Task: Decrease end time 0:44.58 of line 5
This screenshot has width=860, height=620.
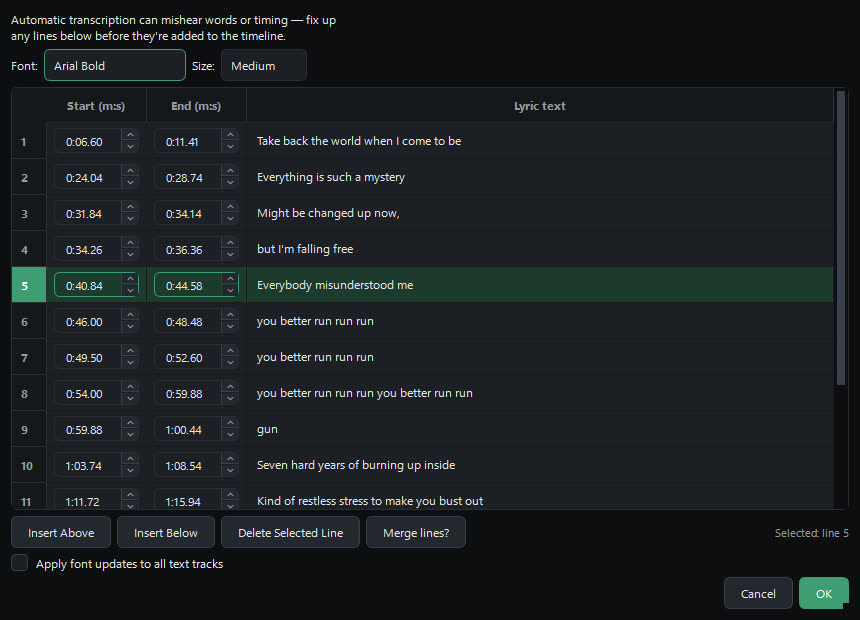Action: (230, 291)
